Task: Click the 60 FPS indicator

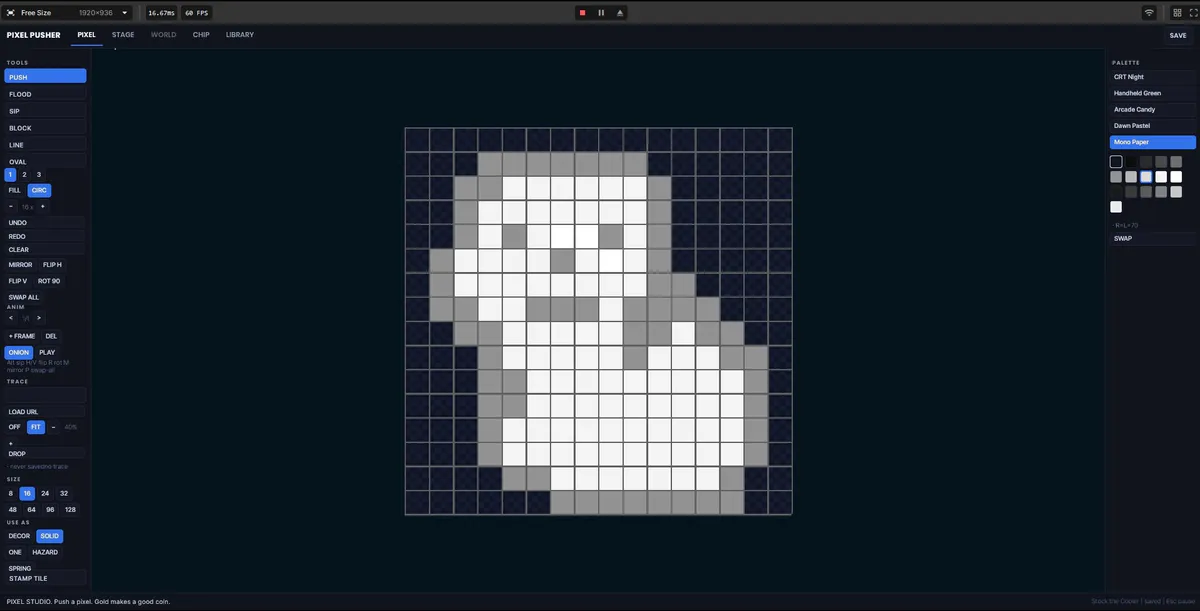Action: (x=195, y=13)
